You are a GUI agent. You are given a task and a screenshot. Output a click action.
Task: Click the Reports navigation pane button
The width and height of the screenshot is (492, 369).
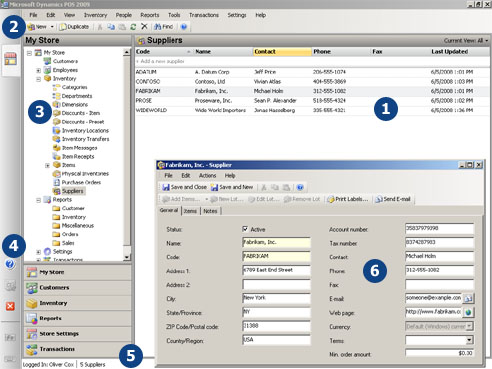point(78,318)
